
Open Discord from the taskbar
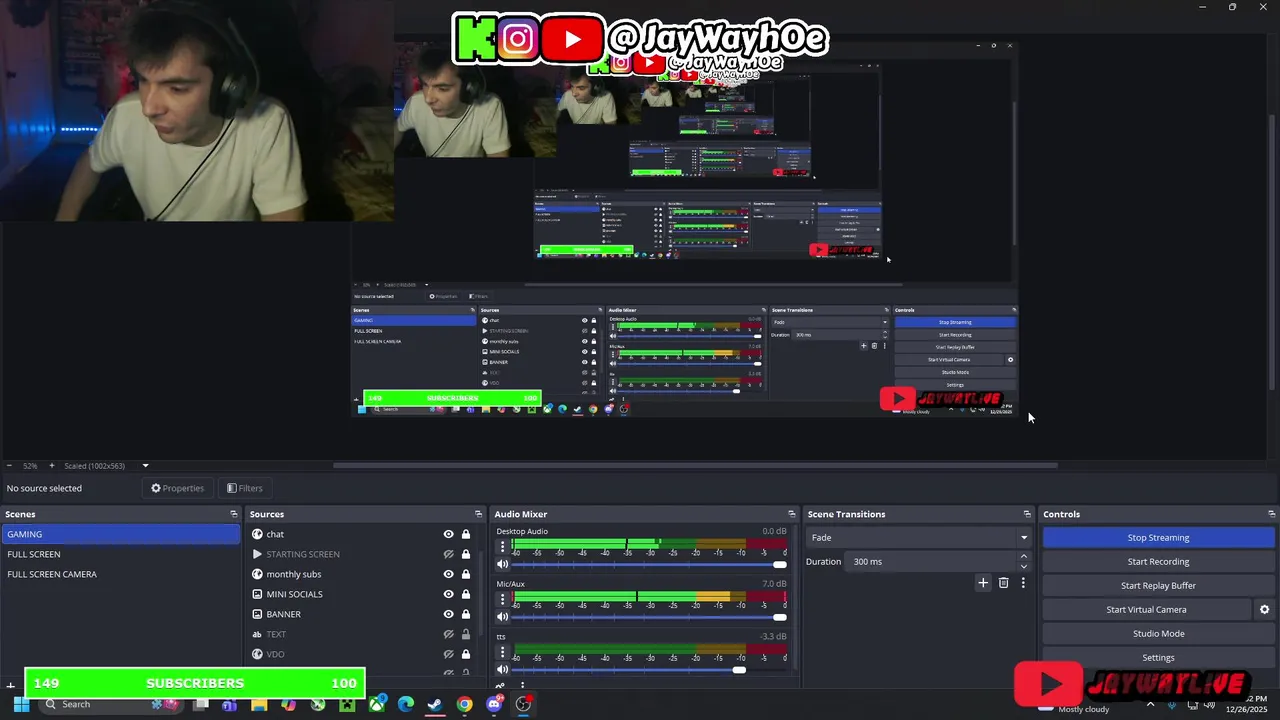[x=494, y=704]
